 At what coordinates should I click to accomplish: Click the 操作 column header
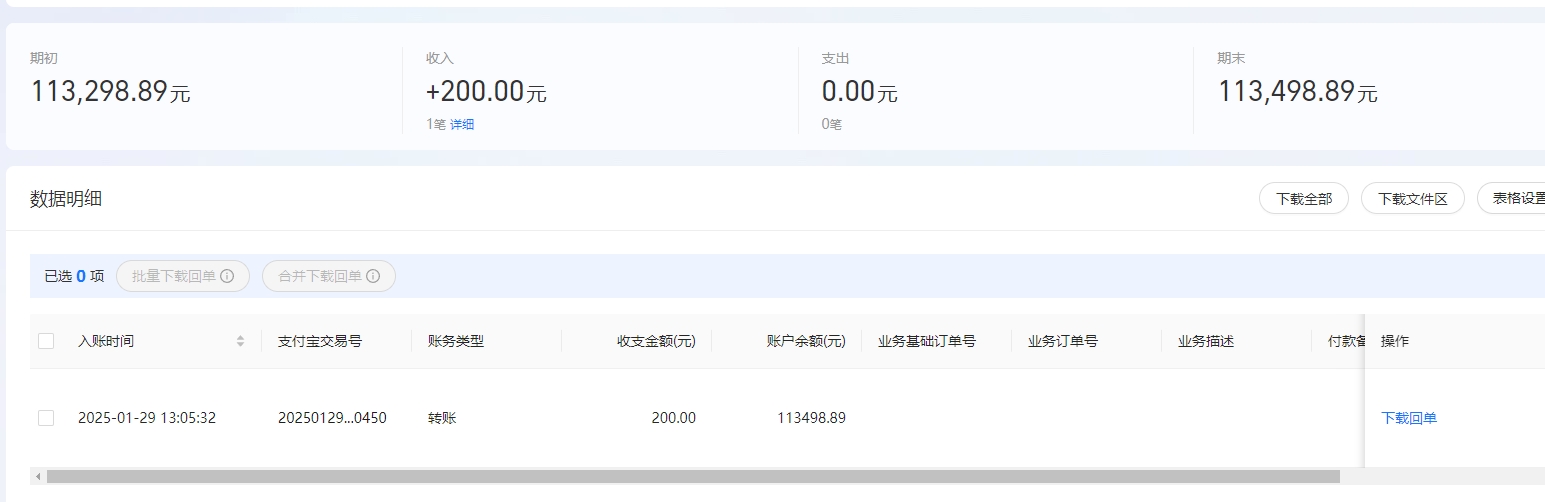click(x=1395, y=341)
